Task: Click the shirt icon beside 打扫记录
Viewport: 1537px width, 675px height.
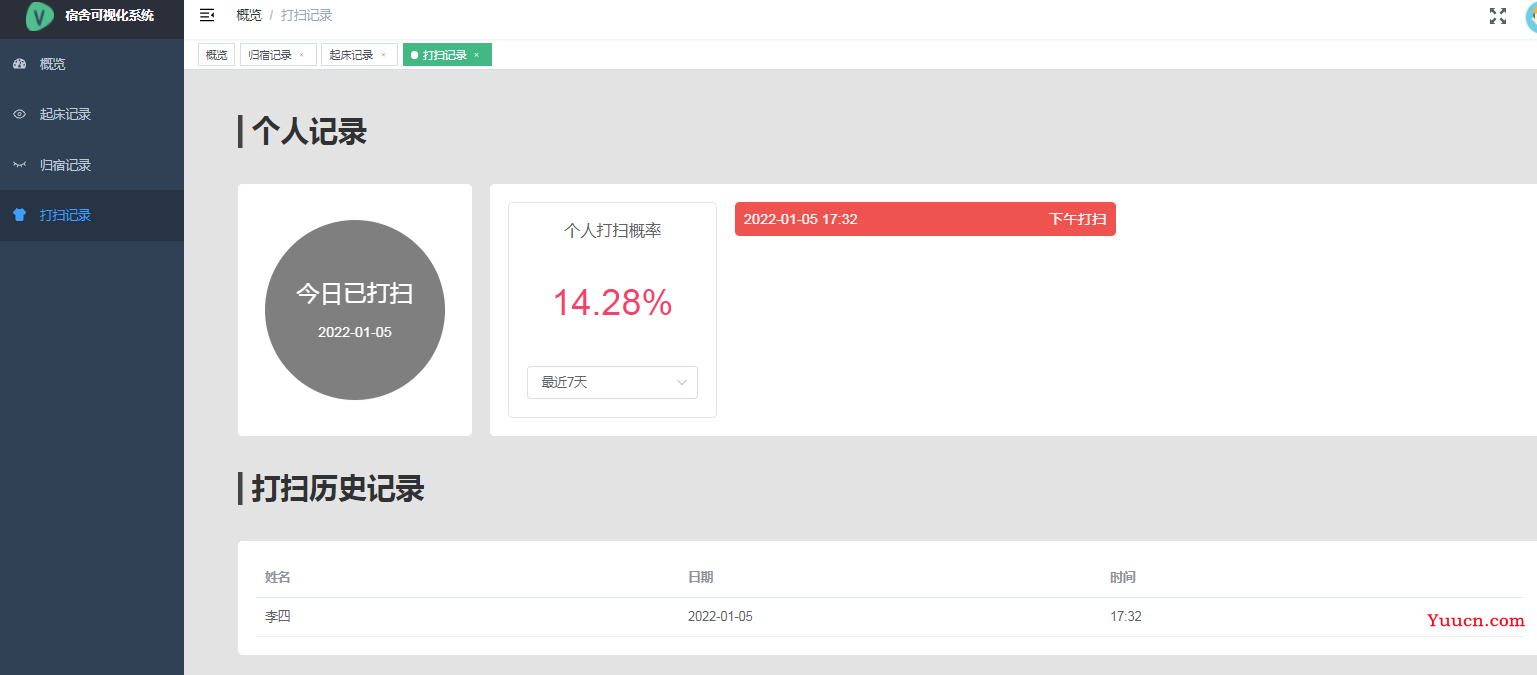Action: pos(19,215)
